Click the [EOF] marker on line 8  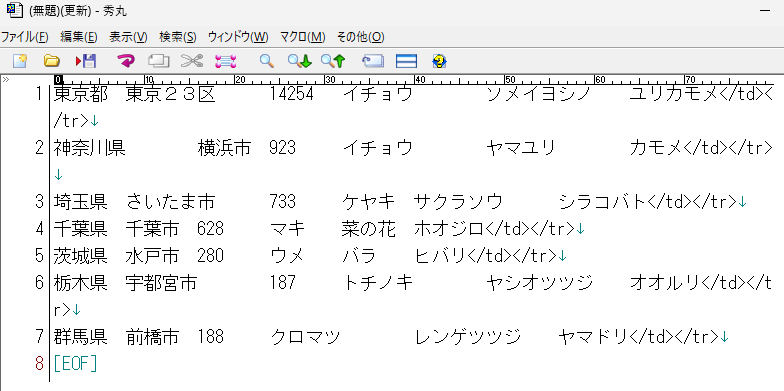pos(76,364)
